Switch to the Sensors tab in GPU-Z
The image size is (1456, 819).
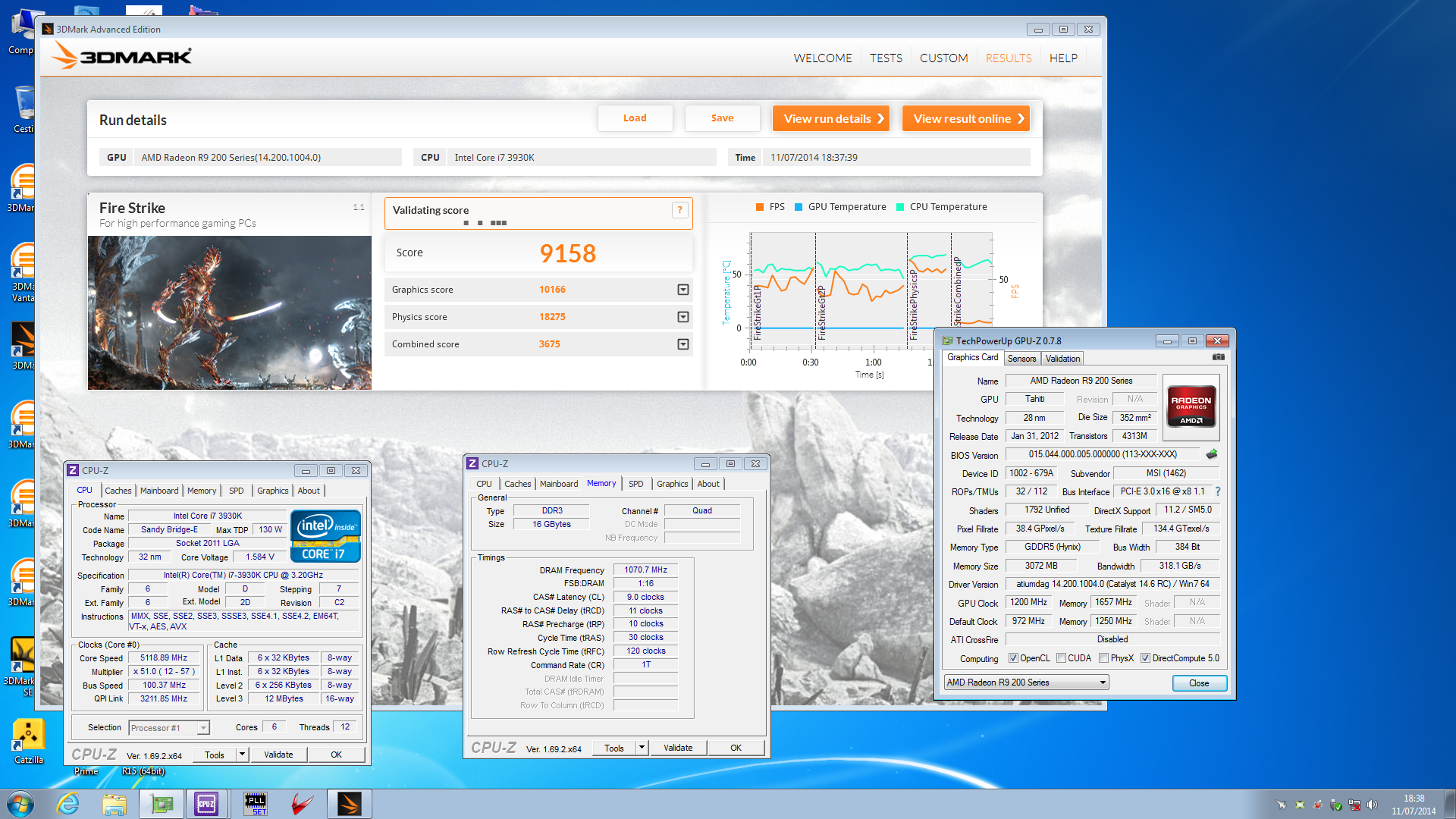tap(1021, 359)
